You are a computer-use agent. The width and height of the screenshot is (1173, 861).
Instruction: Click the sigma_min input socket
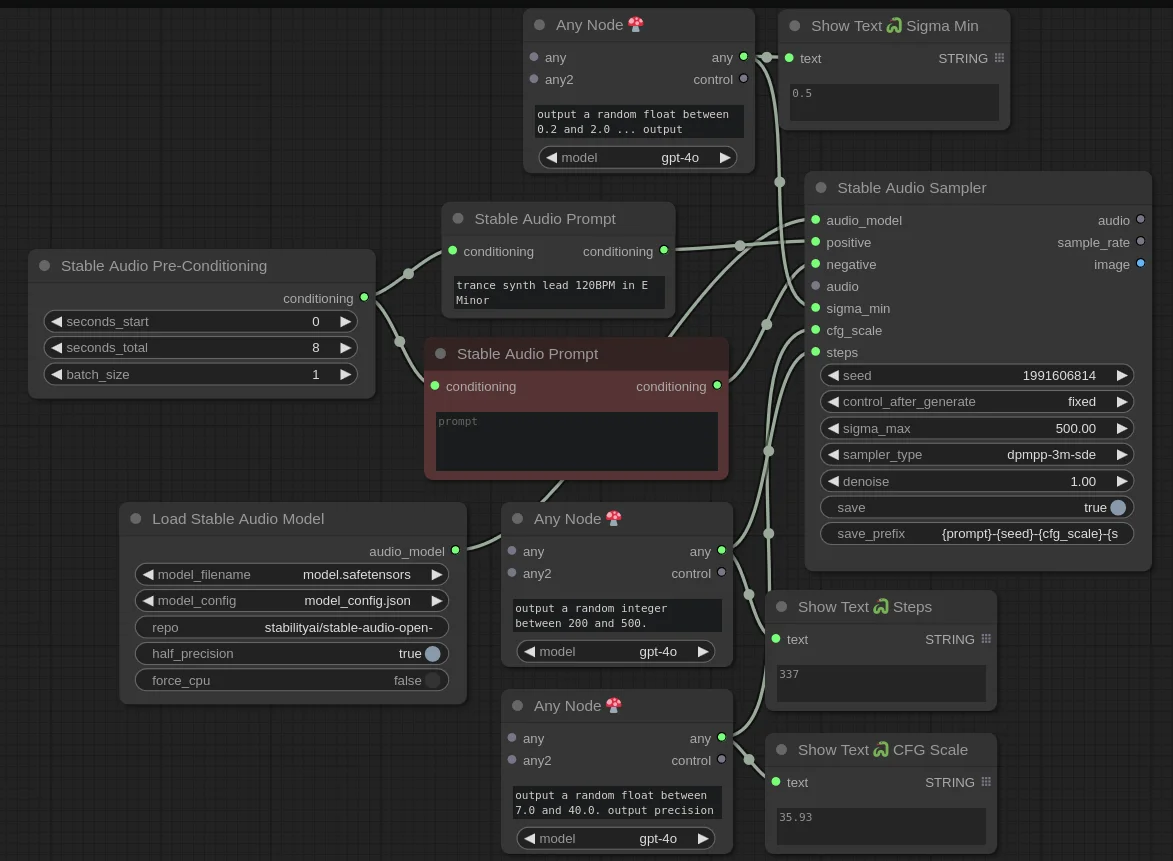[x=815, y=307]
